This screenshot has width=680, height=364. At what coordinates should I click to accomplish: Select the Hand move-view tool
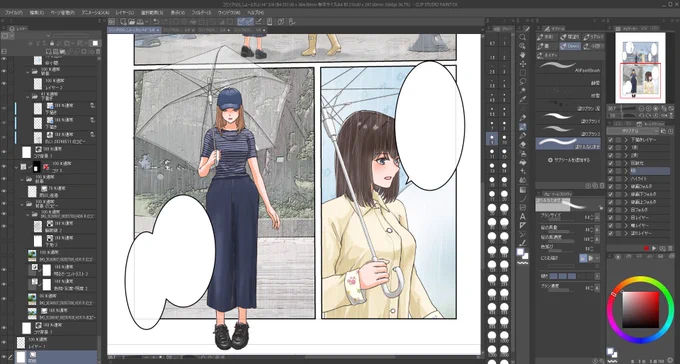click(x=523, y=55)
